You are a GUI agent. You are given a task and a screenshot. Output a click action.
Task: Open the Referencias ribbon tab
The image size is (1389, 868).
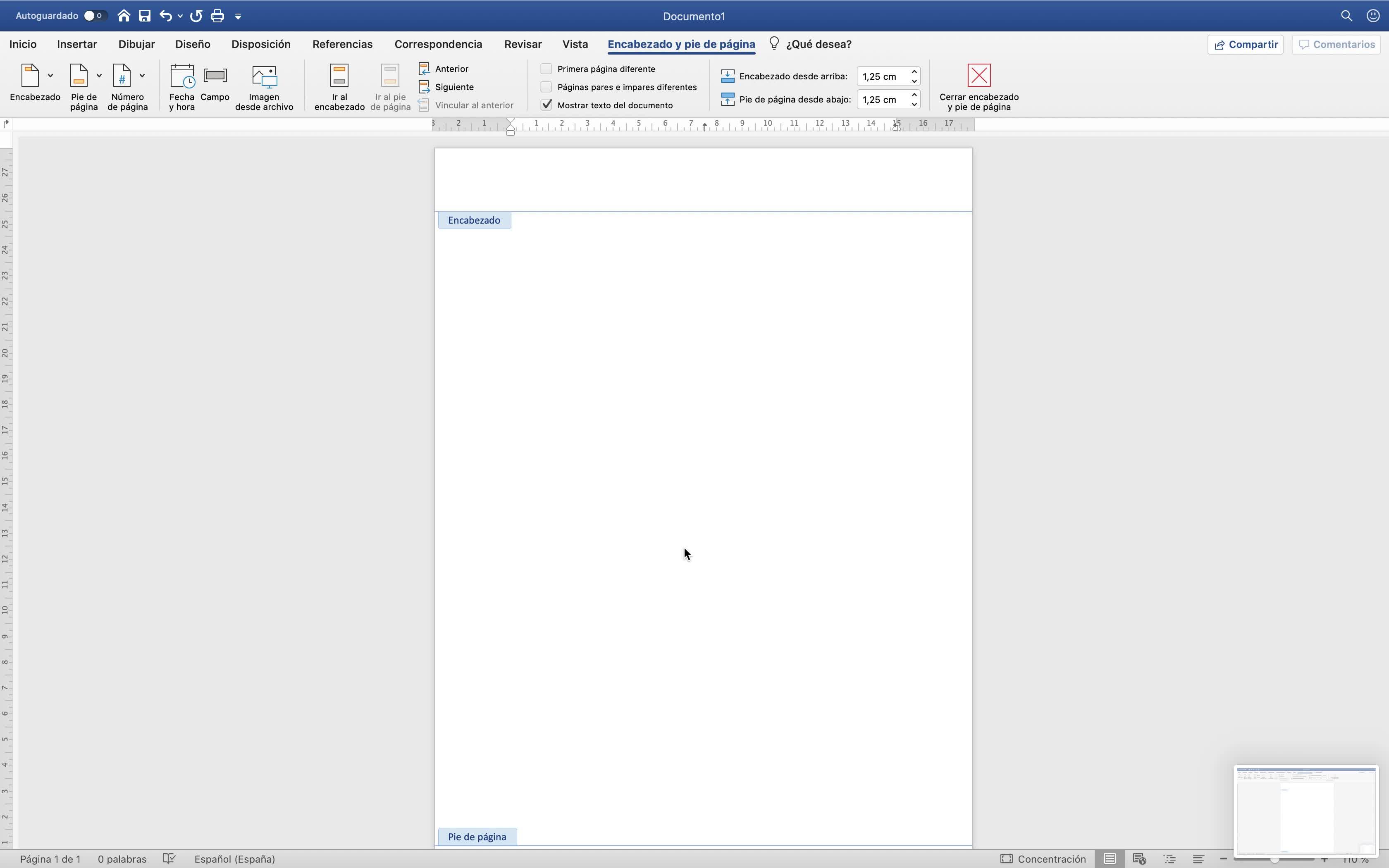(x=342, y=44)
